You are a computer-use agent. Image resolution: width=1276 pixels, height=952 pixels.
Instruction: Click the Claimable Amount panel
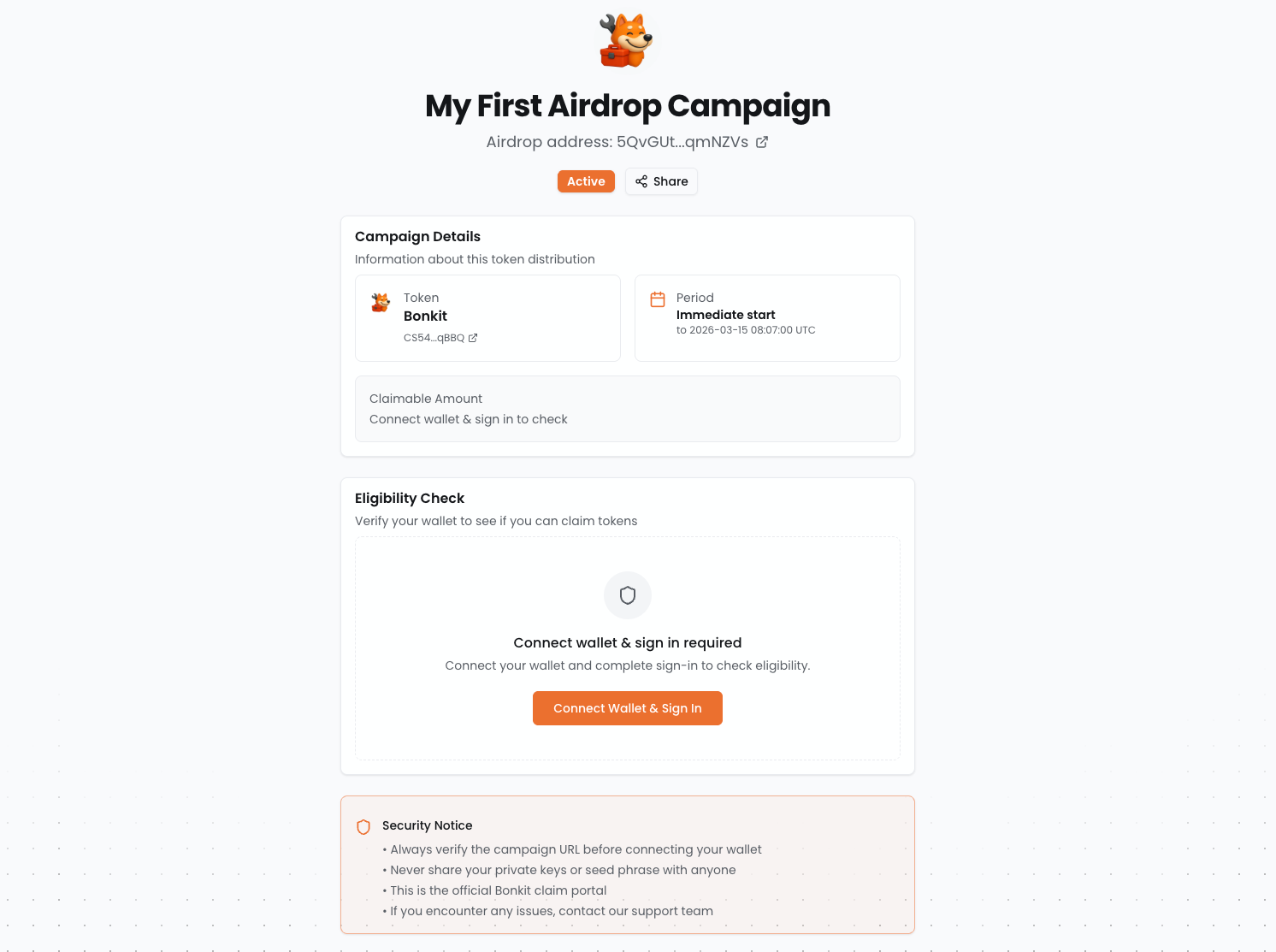click(628, 409)
